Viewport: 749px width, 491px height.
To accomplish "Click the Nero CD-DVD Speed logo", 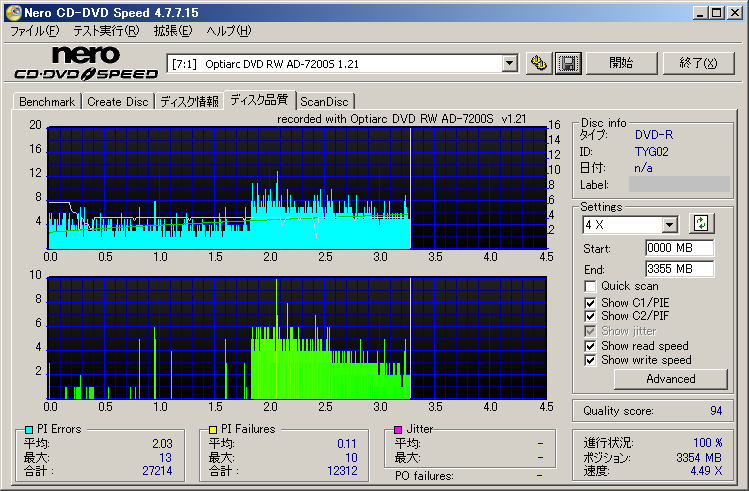I will coord(86,63).
